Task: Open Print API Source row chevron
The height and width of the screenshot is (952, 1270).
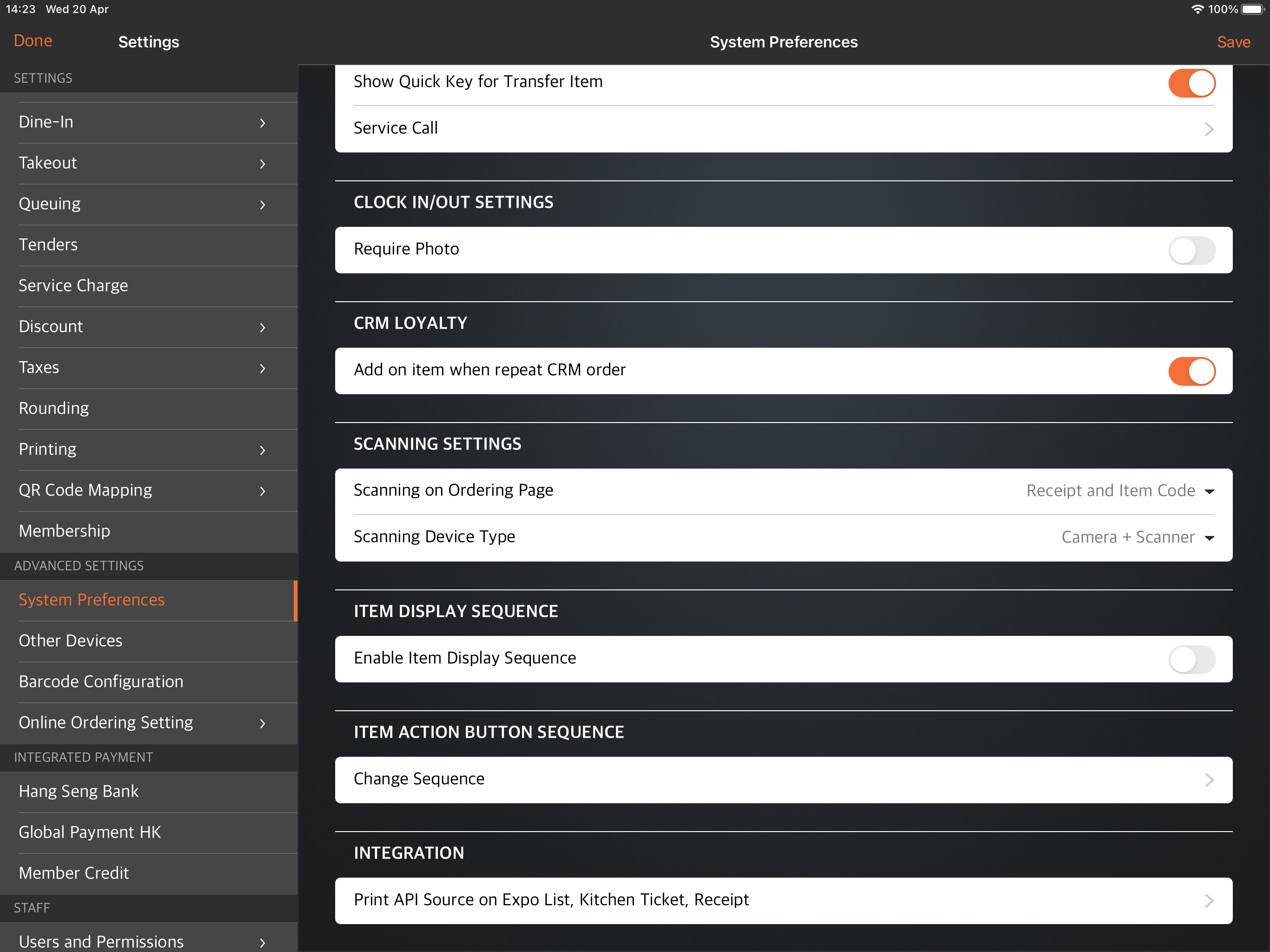Action: click(x=1209, y=900)
